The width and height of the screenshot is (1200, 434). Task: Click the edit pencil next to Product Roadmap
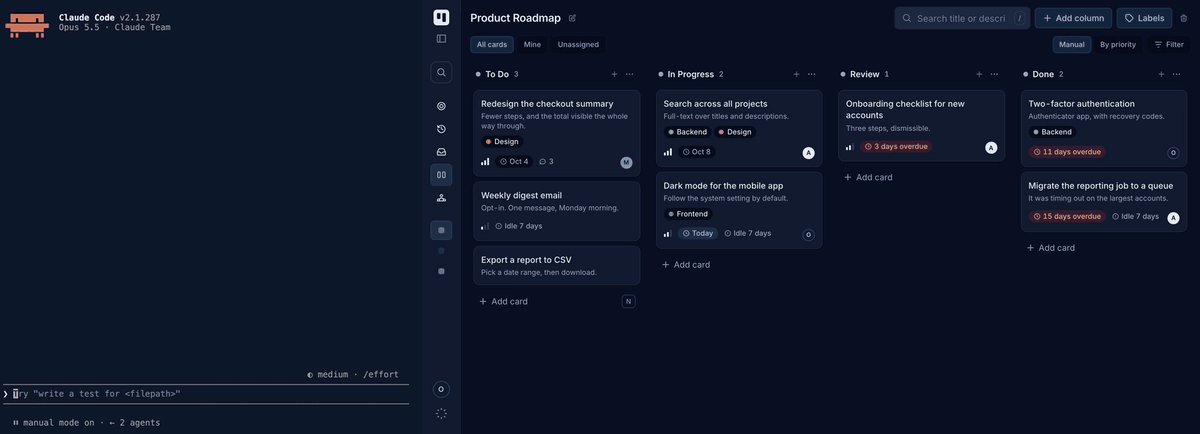pos(572,18)
